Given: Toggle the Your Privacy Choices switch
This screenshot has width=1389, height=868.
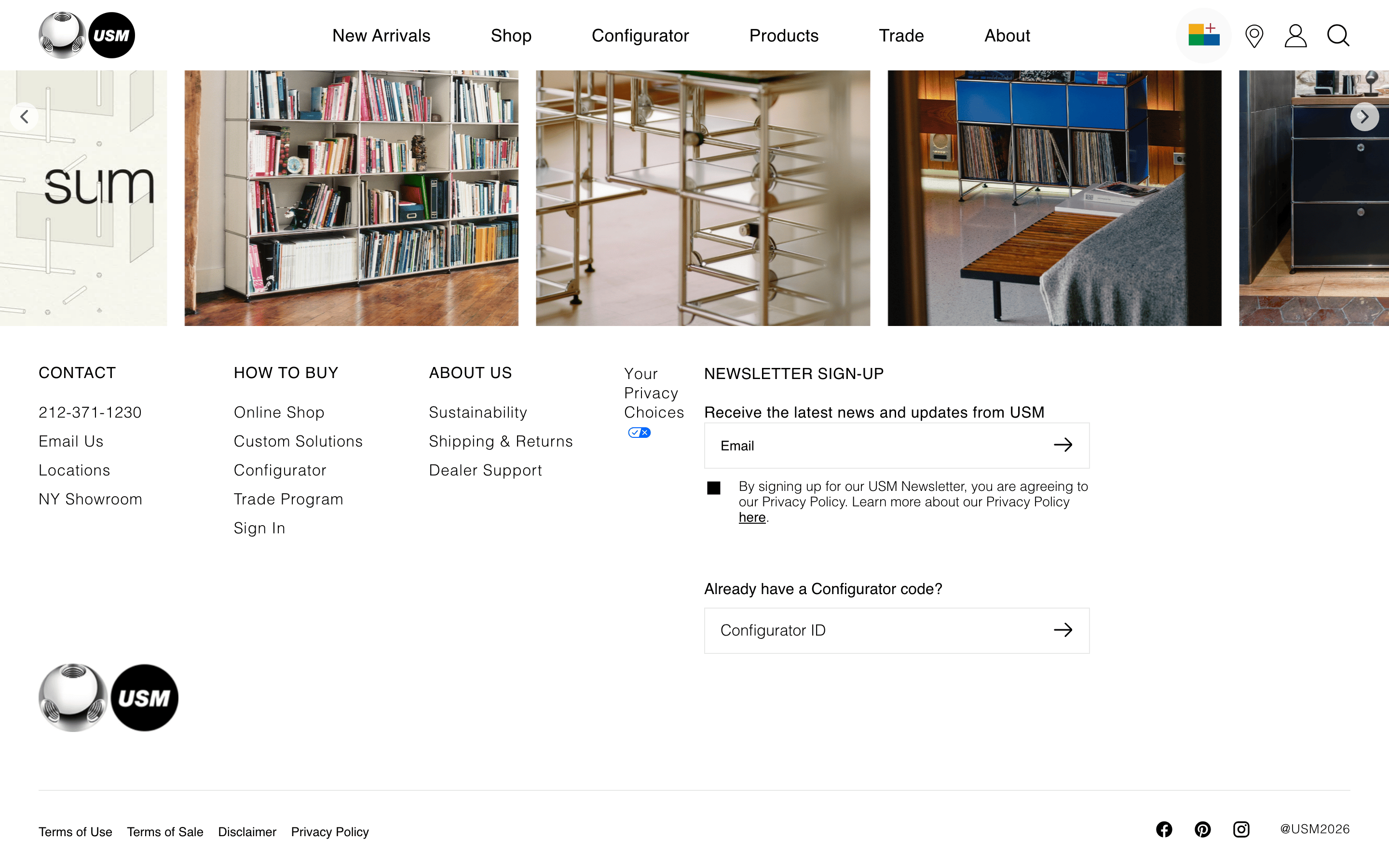Looking at the screenshot, I should 639,432.
